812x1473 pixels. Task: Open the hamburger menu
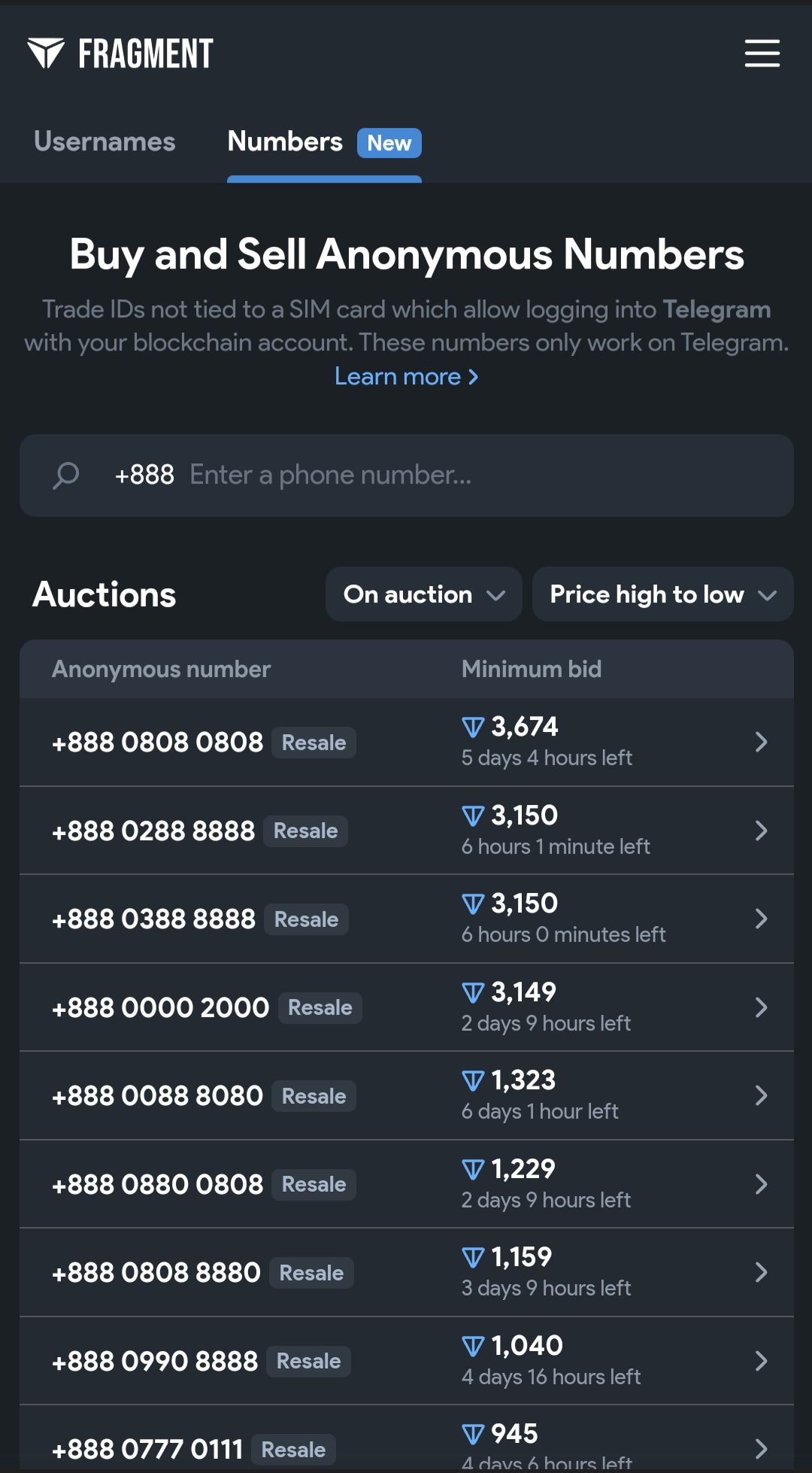[762, 53]
